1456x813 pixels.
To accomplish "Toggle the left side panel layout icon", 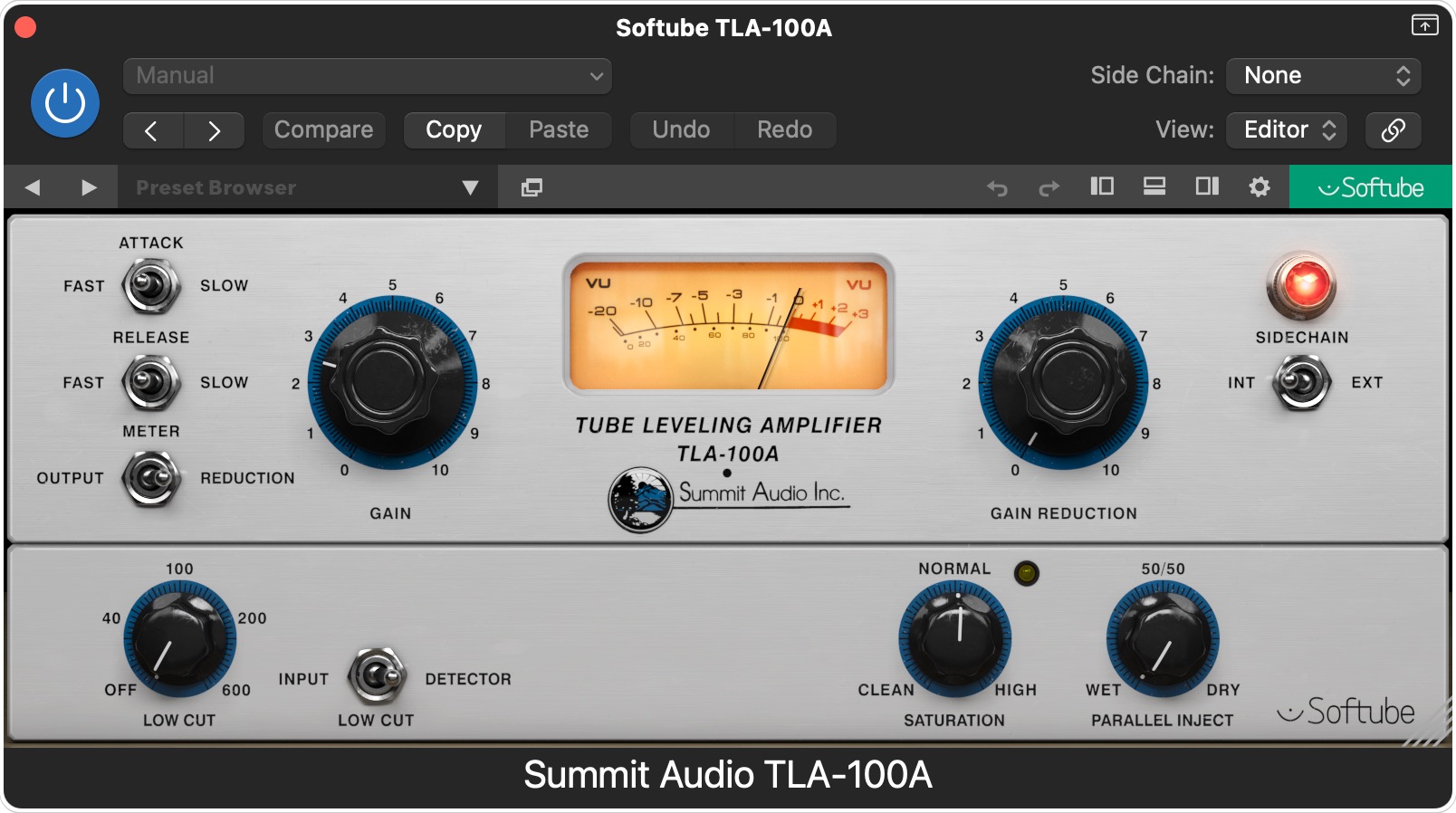I will (x=1102, y=187).
